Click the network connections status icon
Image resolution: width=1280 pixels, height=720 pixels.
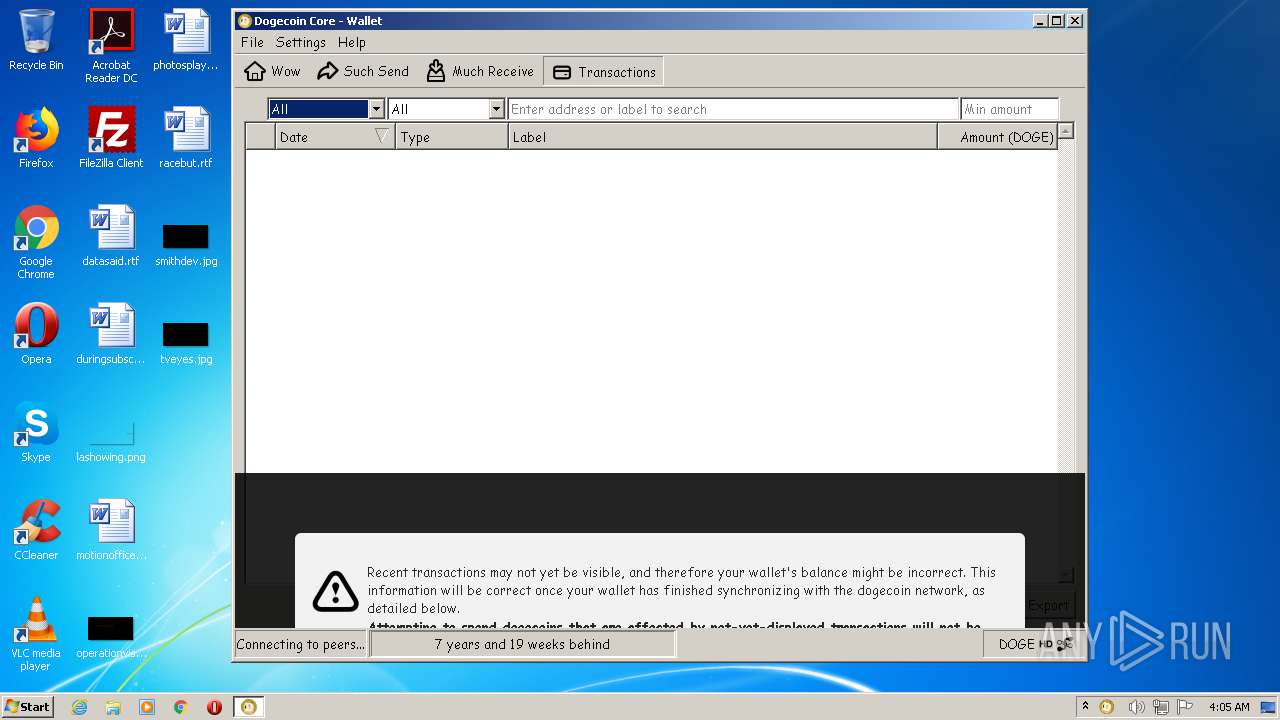(1065, 644)
